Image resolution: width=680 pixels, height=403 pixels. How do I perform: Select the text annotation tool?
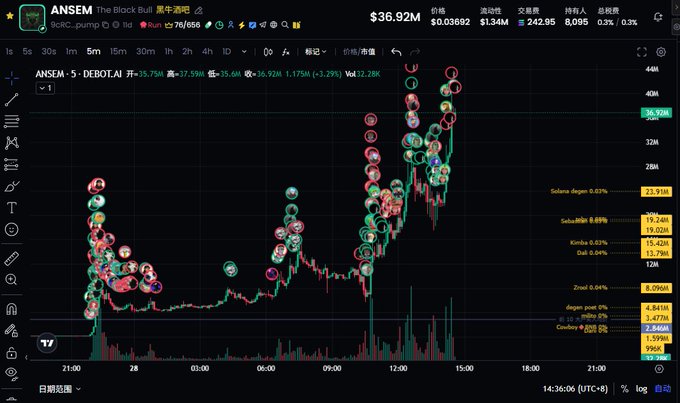coord(12,208)
